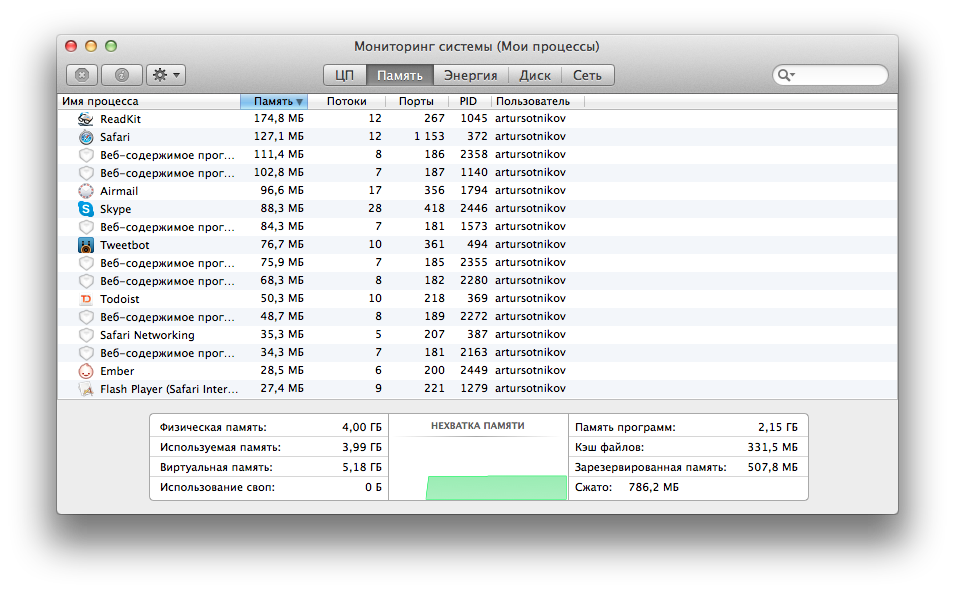Click shield icon of the 102,8 МБ process
This screenshot has height=593, width=955.
point(86,173)
